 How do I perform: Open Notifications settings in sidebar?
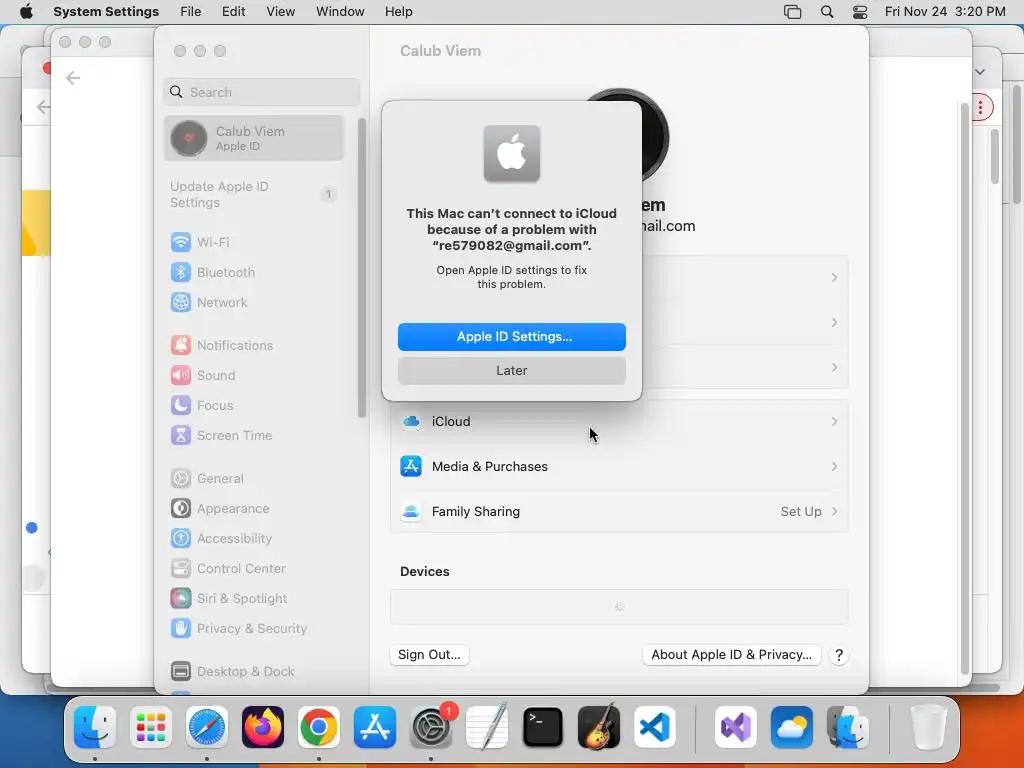coord(255,345)
